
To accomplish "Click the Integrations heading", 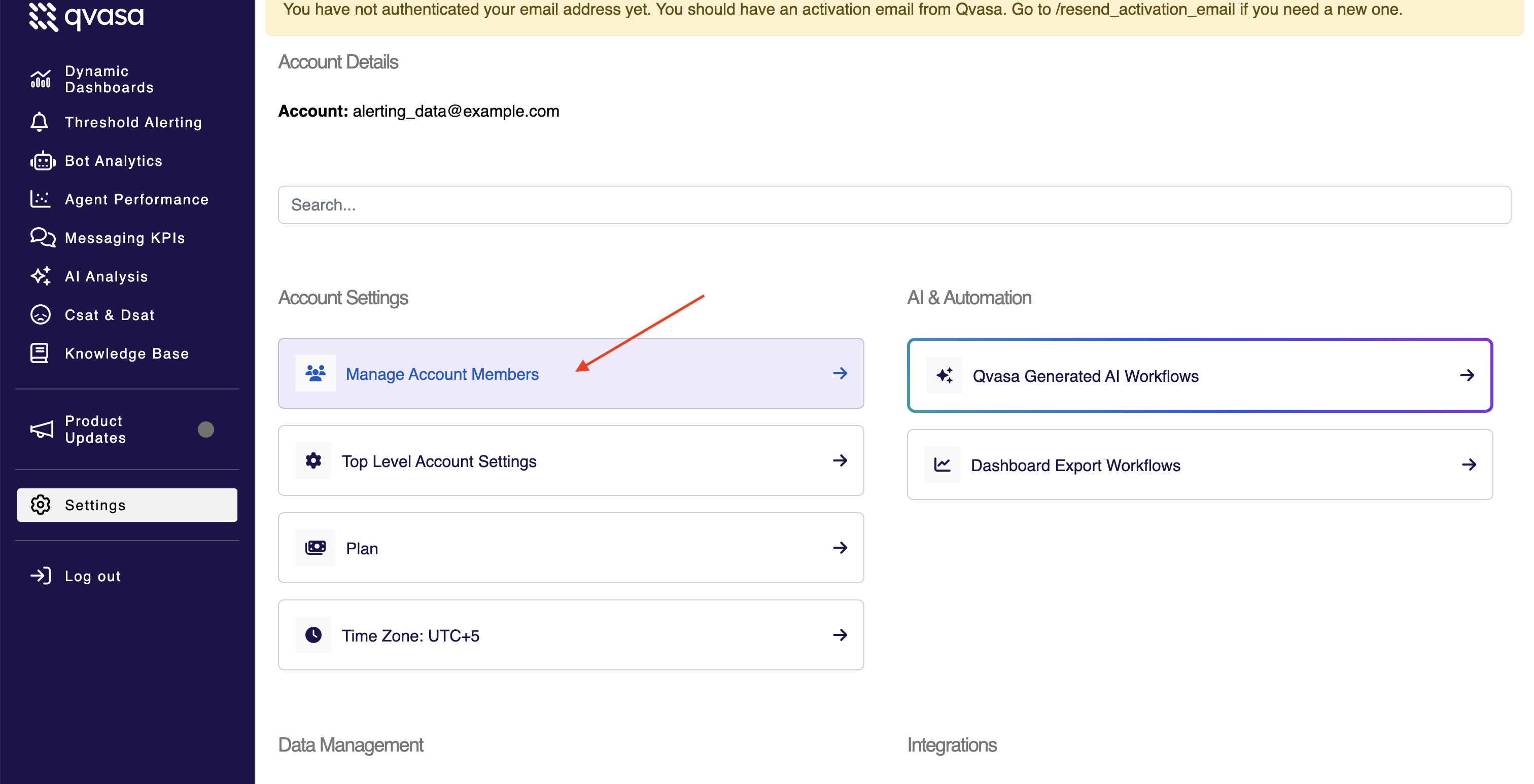I will (952, 745).
